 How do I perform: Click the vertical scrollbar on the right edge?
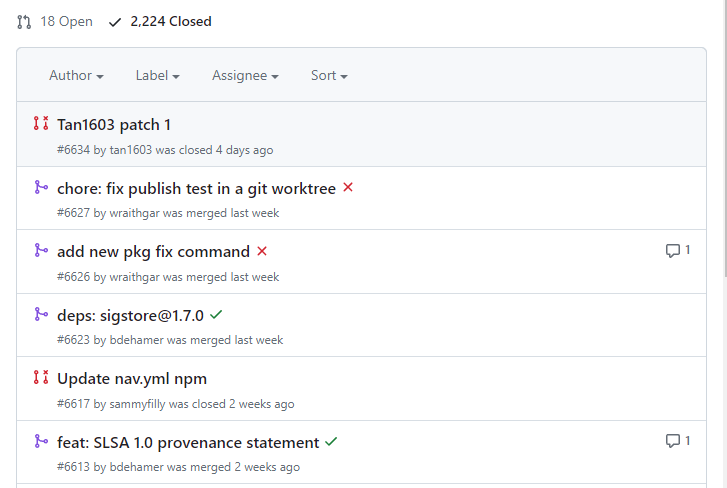coord(725,139)
